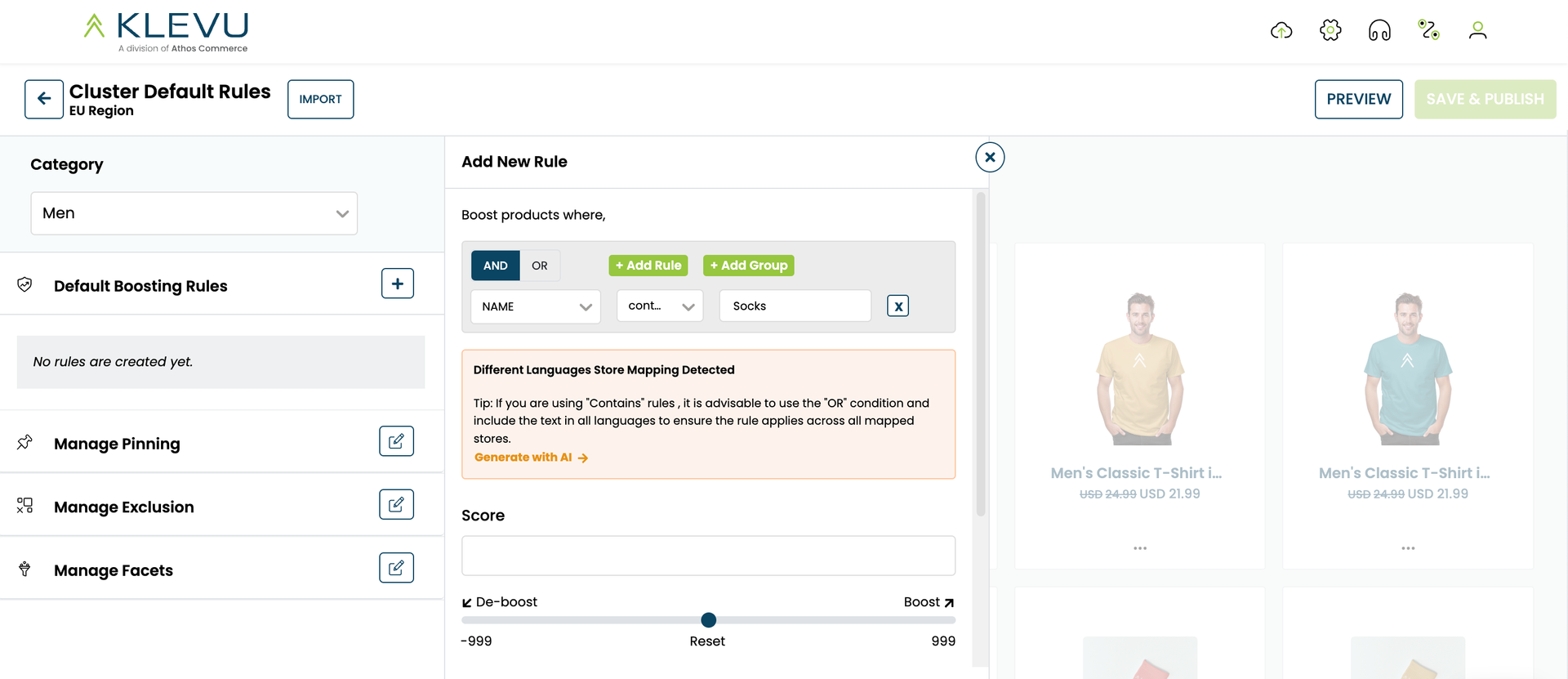Go back using the arrow button
The width and height of the screenshot is (1568, 679).
44,99
